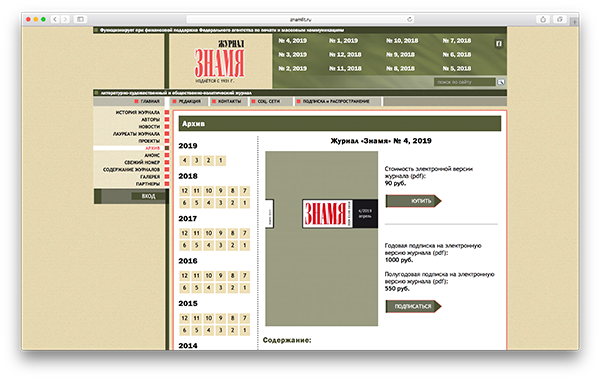The height and width of the screenshot is (380, 600).
Task: Open issue № 12, 2018 link
Action: tap(345, 55)
